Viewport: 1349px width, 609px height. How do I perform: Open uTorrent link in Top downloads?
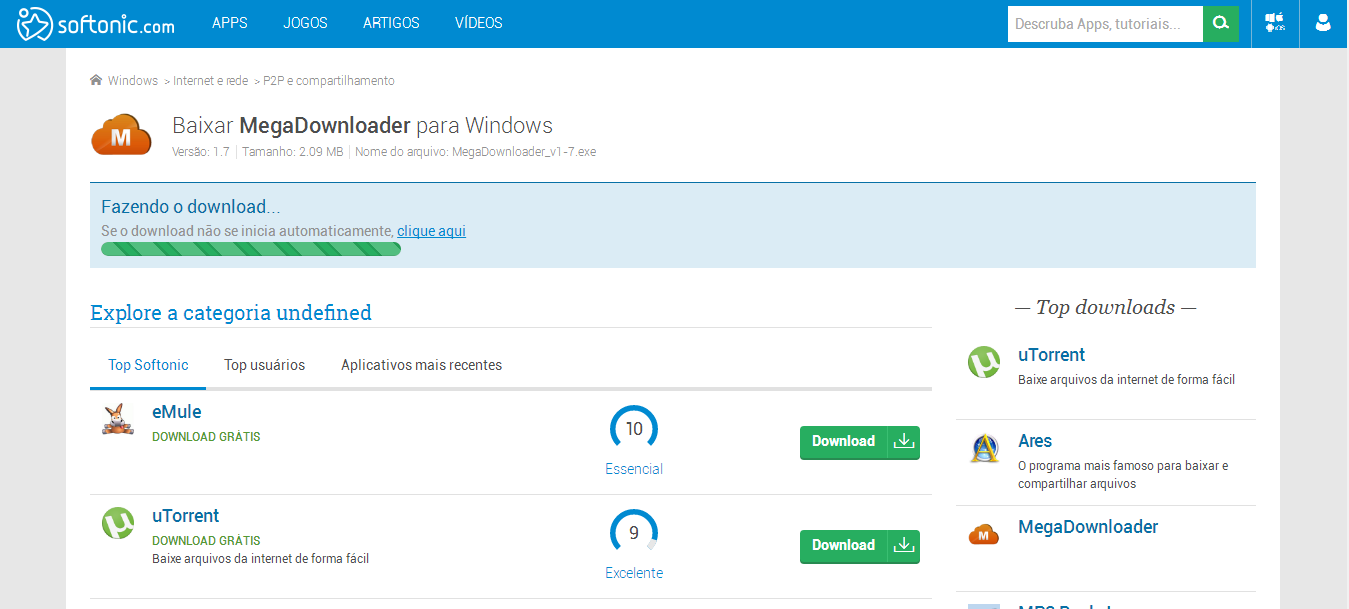coord(1051,355)
